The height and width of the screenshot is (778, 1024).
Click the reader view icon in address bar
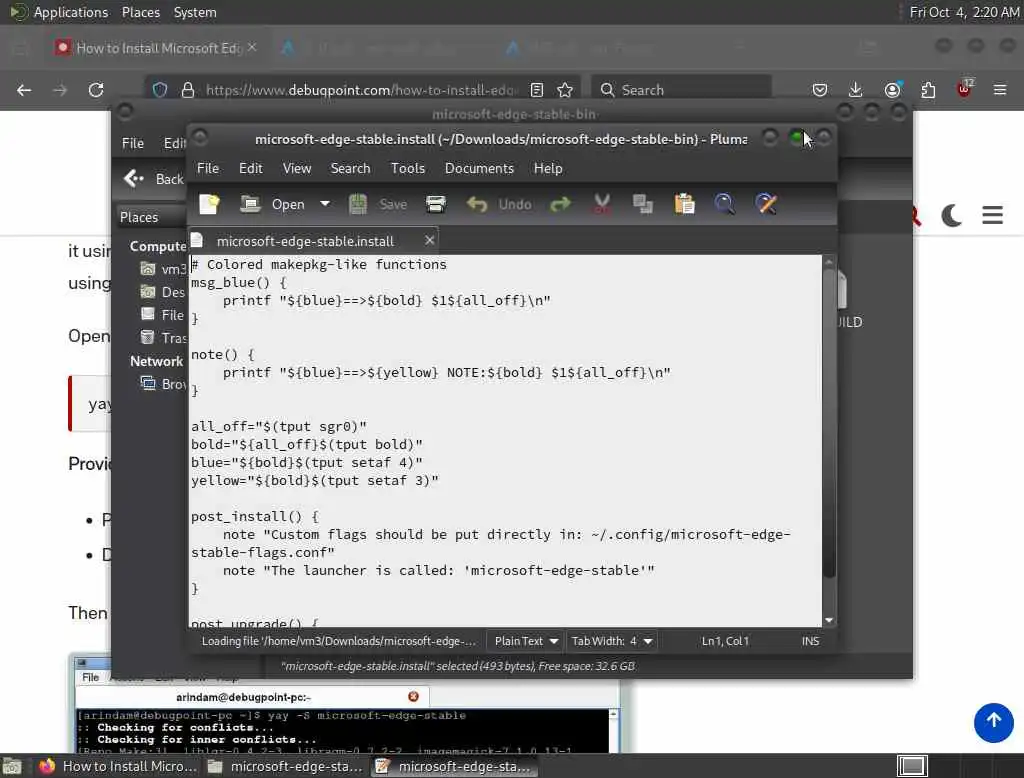pos(537,90)
